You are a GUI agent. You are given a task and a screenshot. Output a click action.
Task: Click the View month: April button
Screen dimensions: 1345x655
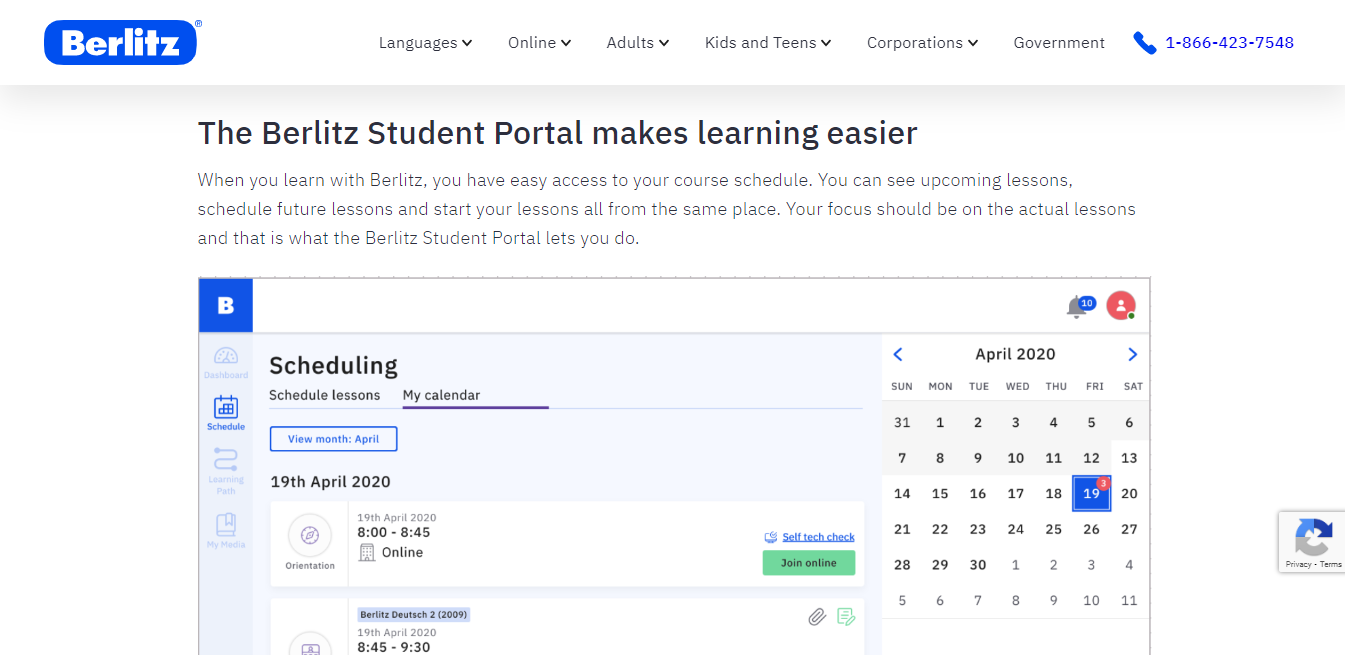tap(333, 439)
